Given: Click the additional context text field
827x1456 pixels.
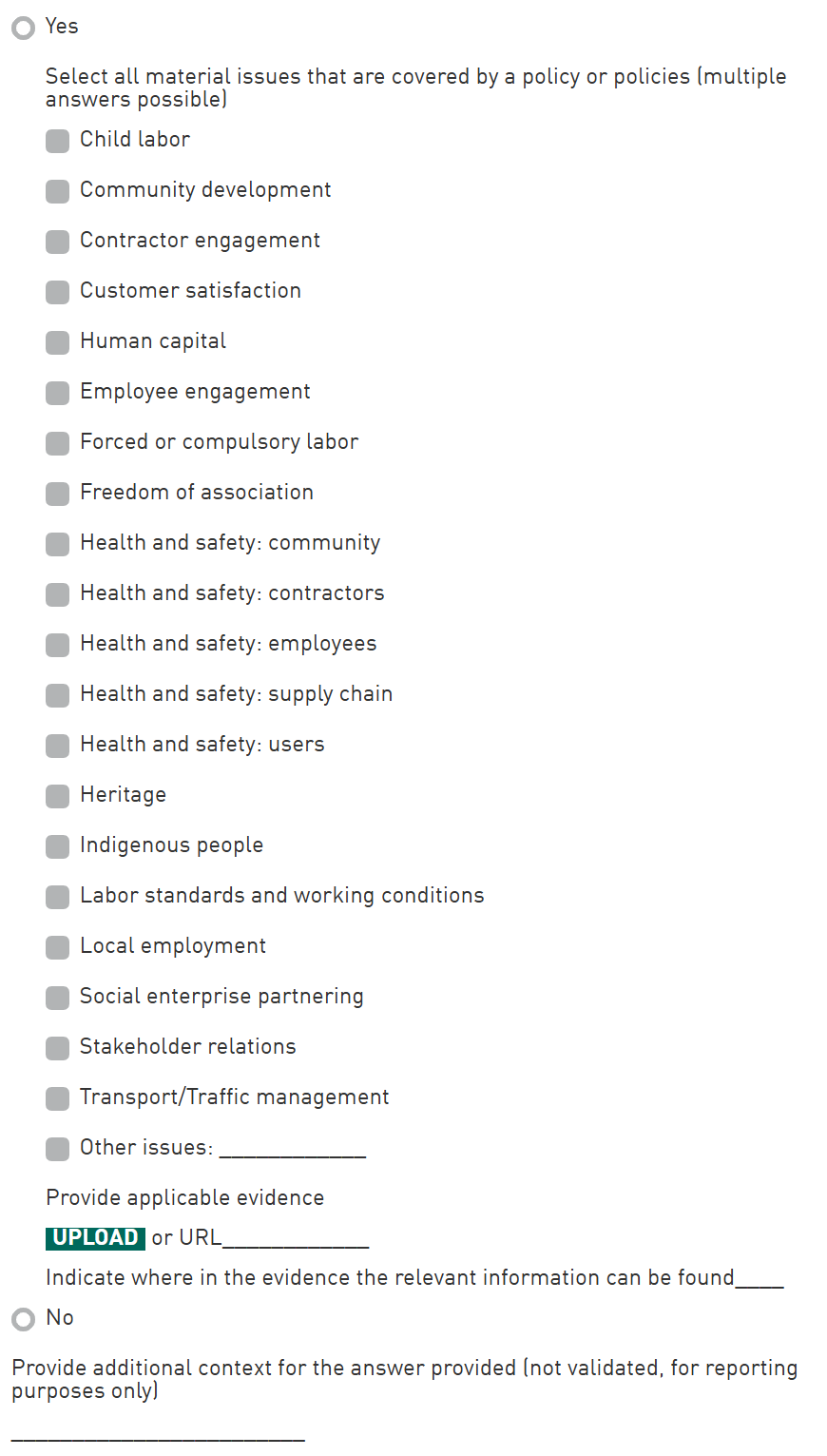Looking at the screenshot, I should (158, 1431).
